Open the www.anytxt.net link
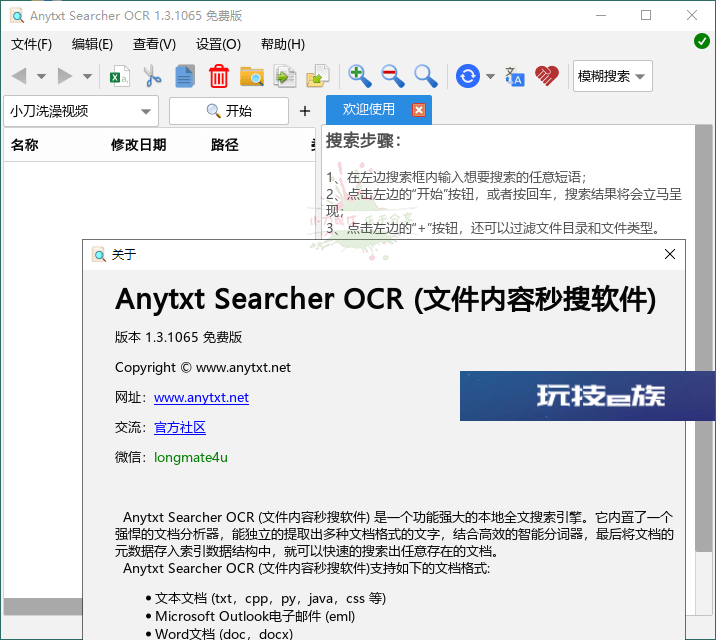Viewport: 716px width, 640px height. [x=201, y=398]
